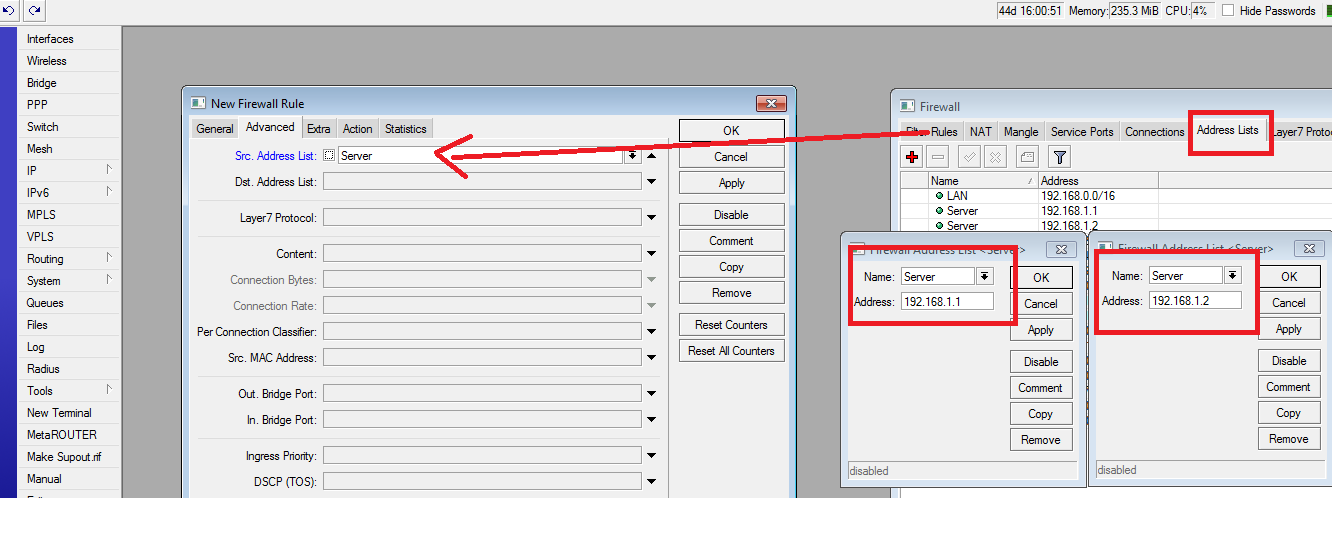The image size is (1332, 533).
Task: Click the Comment icon in Firewall toolbar
Action: coord(1027,157)
